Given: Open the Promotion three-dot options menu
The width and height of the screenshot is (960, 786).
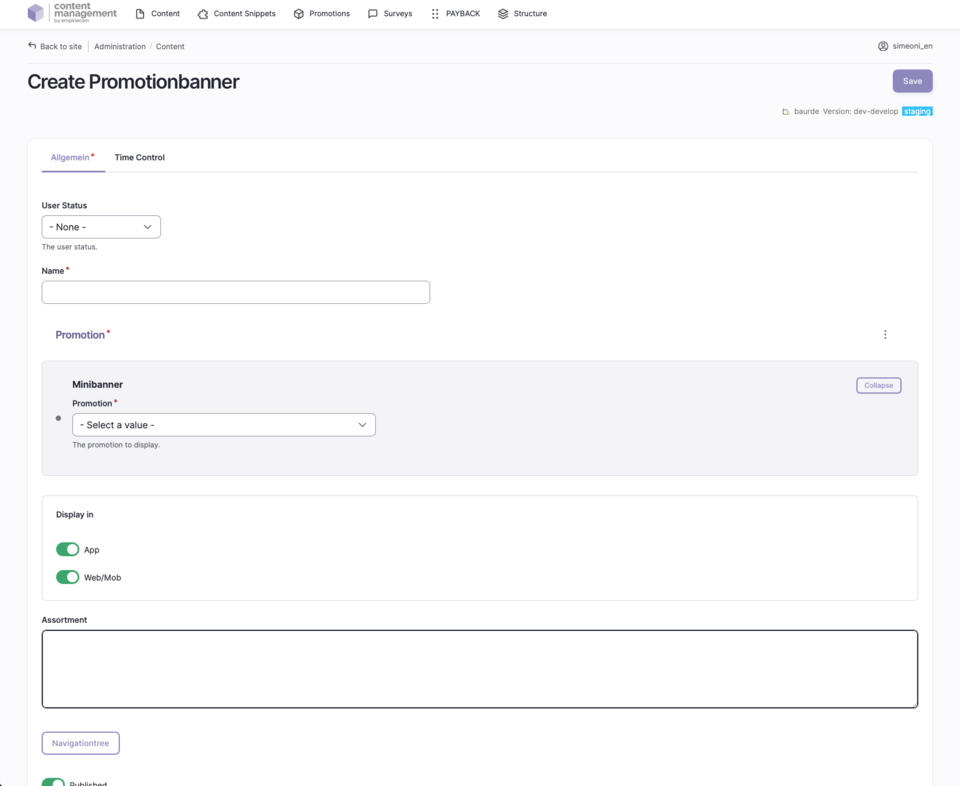Looking at the screenshot, I should coord(885,335).
